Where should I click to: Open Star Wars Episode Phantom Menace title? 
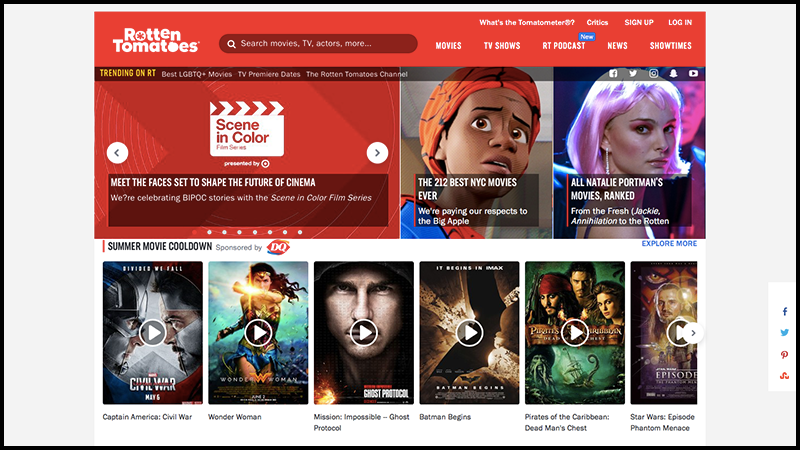click(x=662, y=422)
